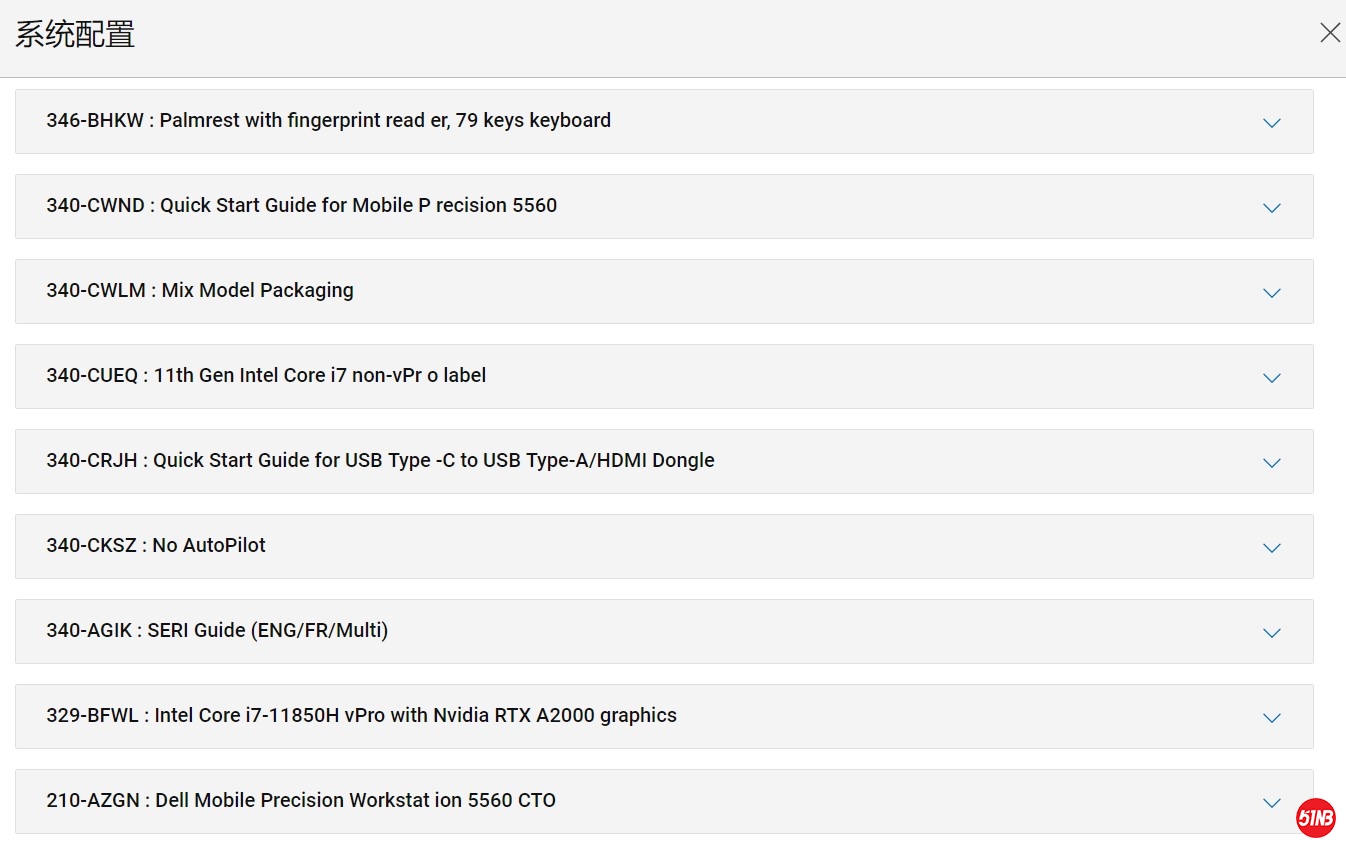Select the 346-BHKW Palmrest with fingerprint reader text

click(328, 121)
